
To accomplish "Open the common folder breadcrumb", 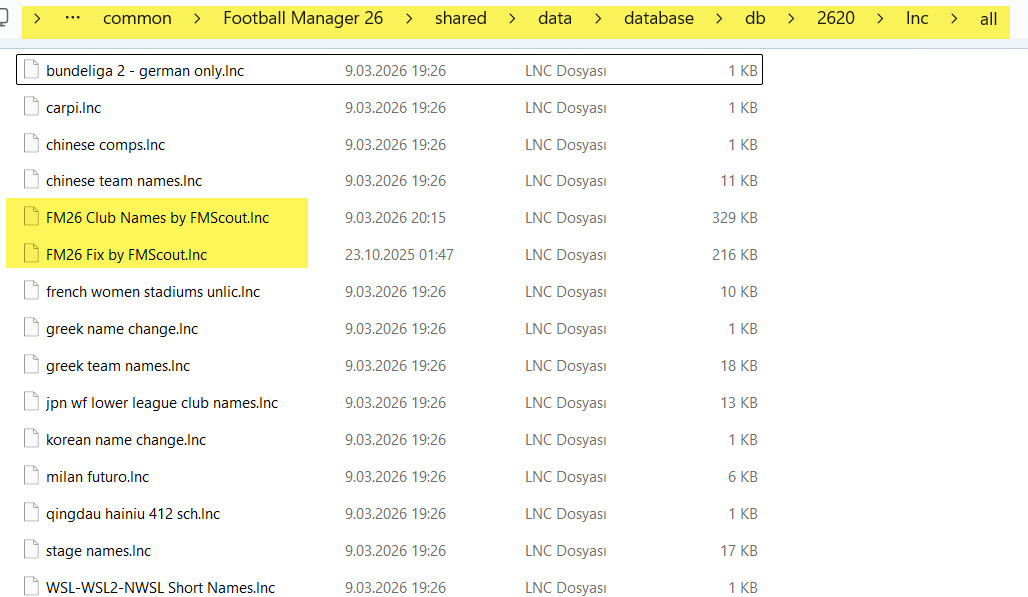I will point(137,19).
